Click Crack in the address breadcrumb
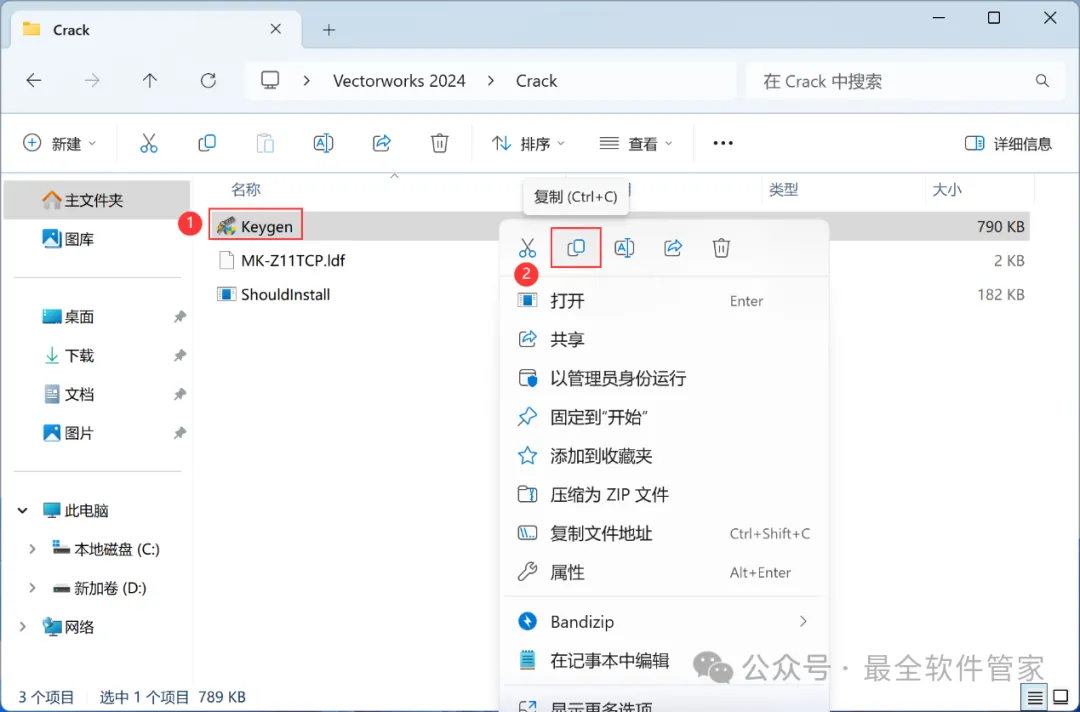Viewport: 1080px width, 712px height. point(537,81)
